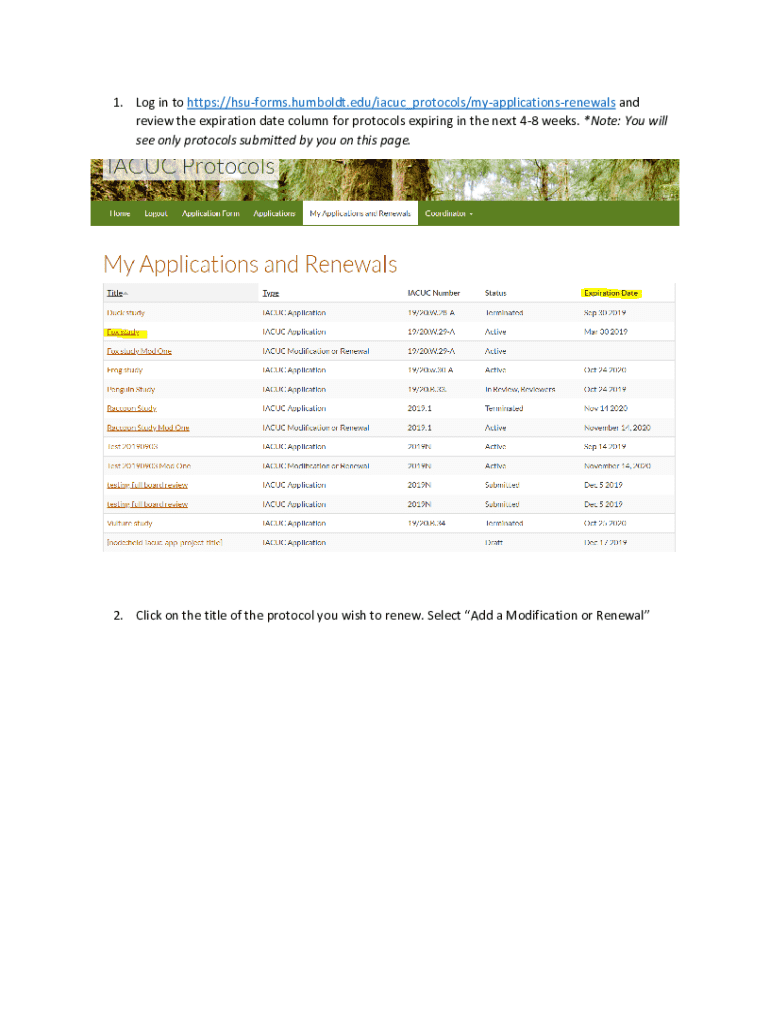Click the IACUC Banner heading "IACUC Protocols"
Viewport: 770px width, 1024px height.
tap(191, 167)
